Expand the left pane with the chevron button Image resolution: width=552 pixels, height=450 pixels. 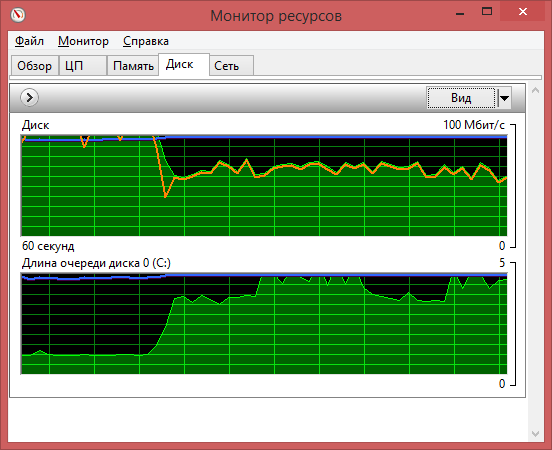click(x=29, y=98)
